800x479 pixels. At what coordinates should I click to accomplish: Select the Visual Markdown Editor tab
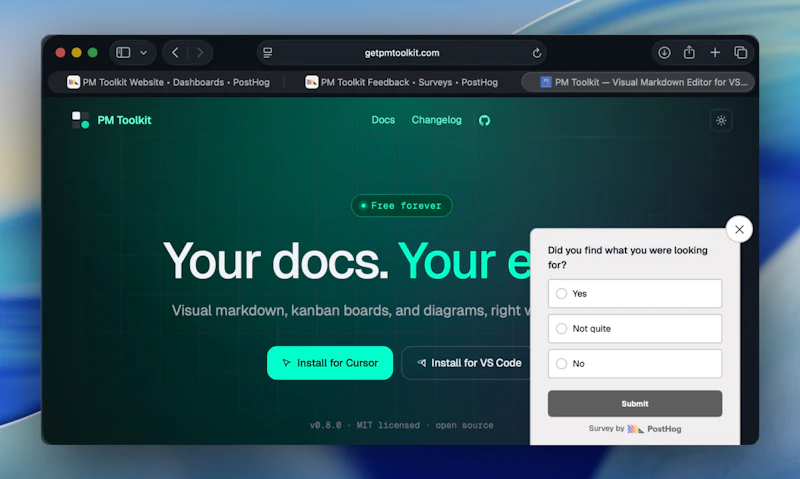(638, 82)
